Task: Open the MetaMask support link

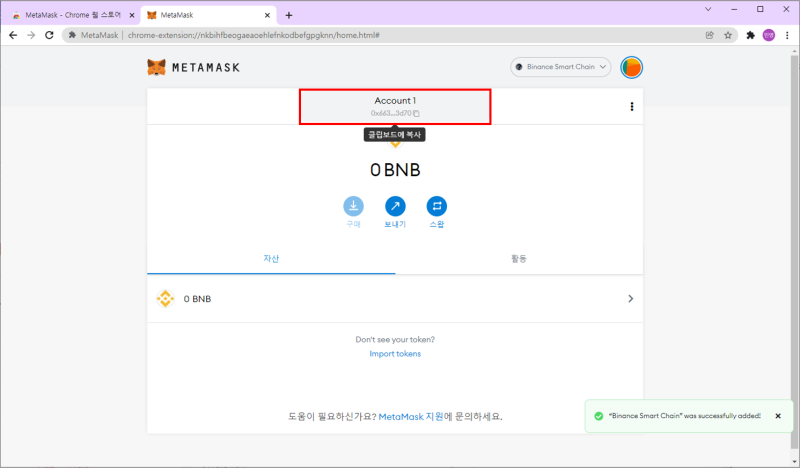Action: (x=411, y=416)
